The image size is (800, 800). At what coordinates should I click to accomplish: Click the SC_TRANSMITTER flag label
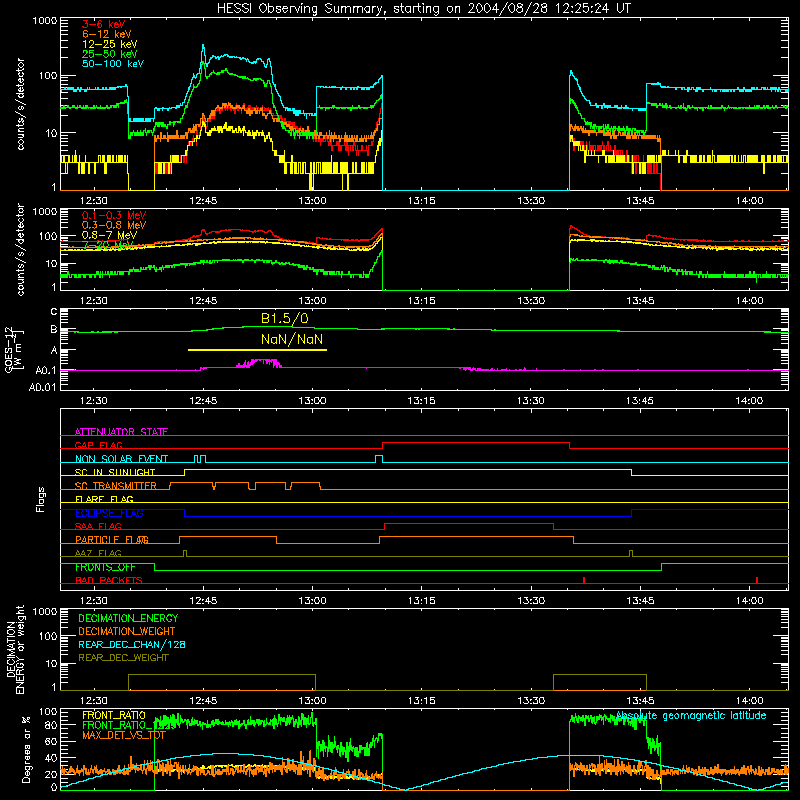tap(116, 486)
